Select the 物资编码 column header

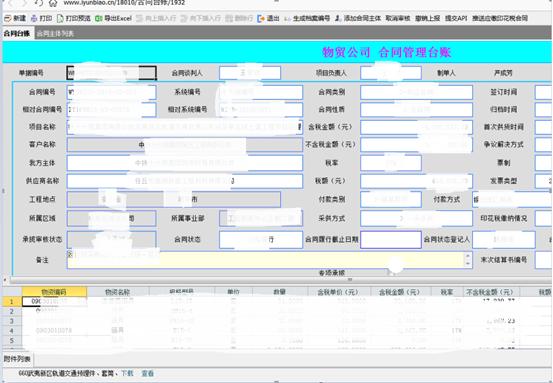[54, 292]
